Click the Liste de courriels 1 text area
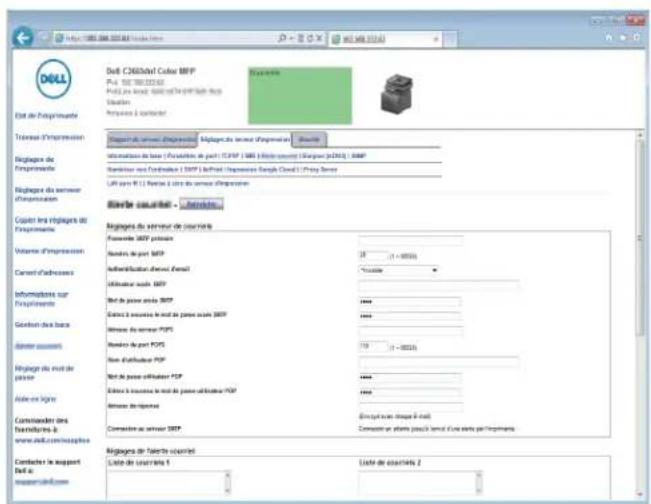Screen dimensions: 651x504 pyautogui.click(x=169, y=483)
